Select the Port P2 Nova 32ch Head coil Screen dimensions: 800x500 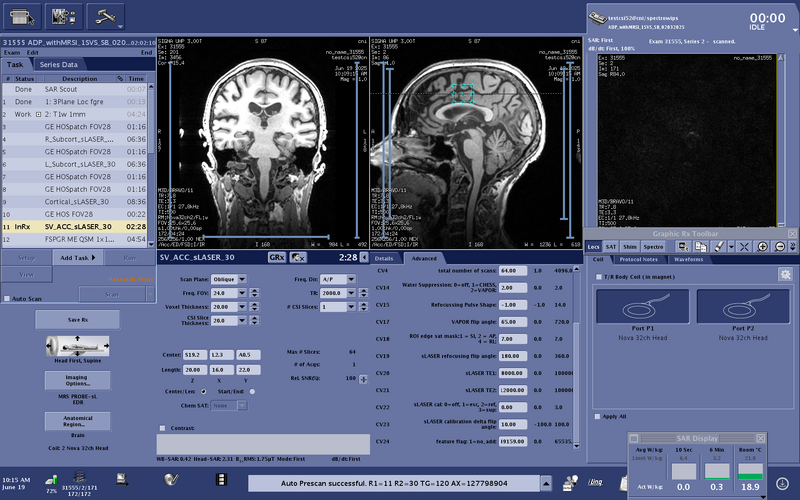(743, 307)
